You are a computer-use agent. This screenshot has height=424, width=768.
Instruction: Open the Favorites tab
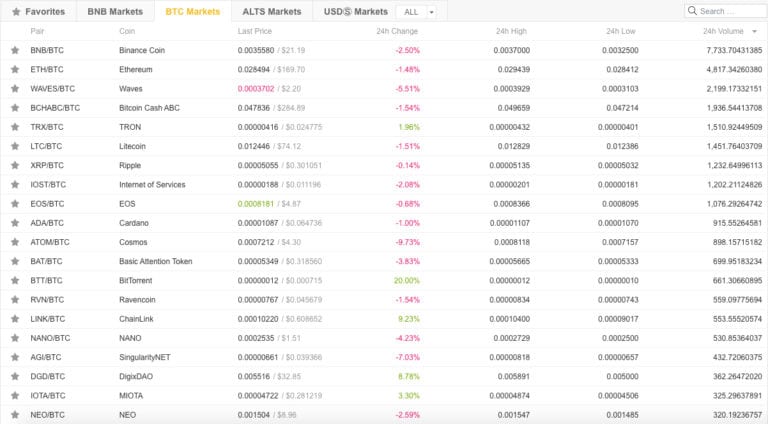click(x=38, y=11)
